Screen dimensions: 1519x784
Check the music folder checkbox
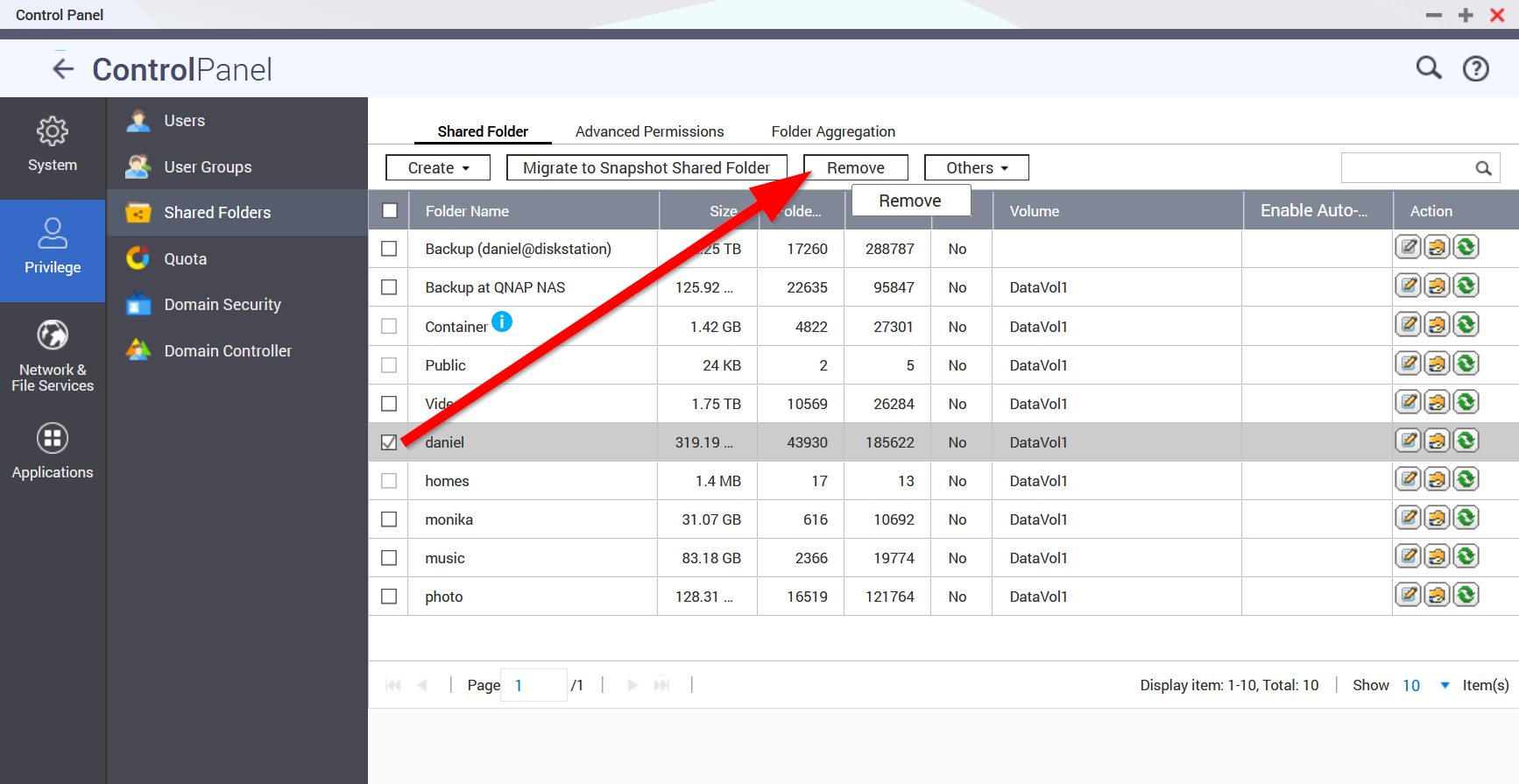[x=389, y=558]
